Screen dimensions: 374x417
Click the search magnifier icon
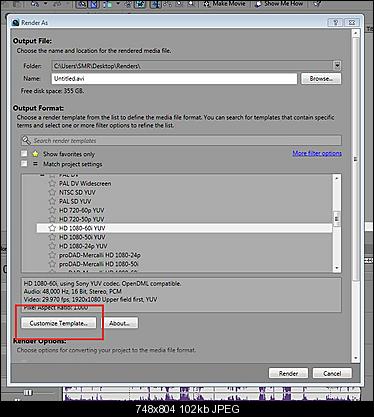tap(26, 140)
